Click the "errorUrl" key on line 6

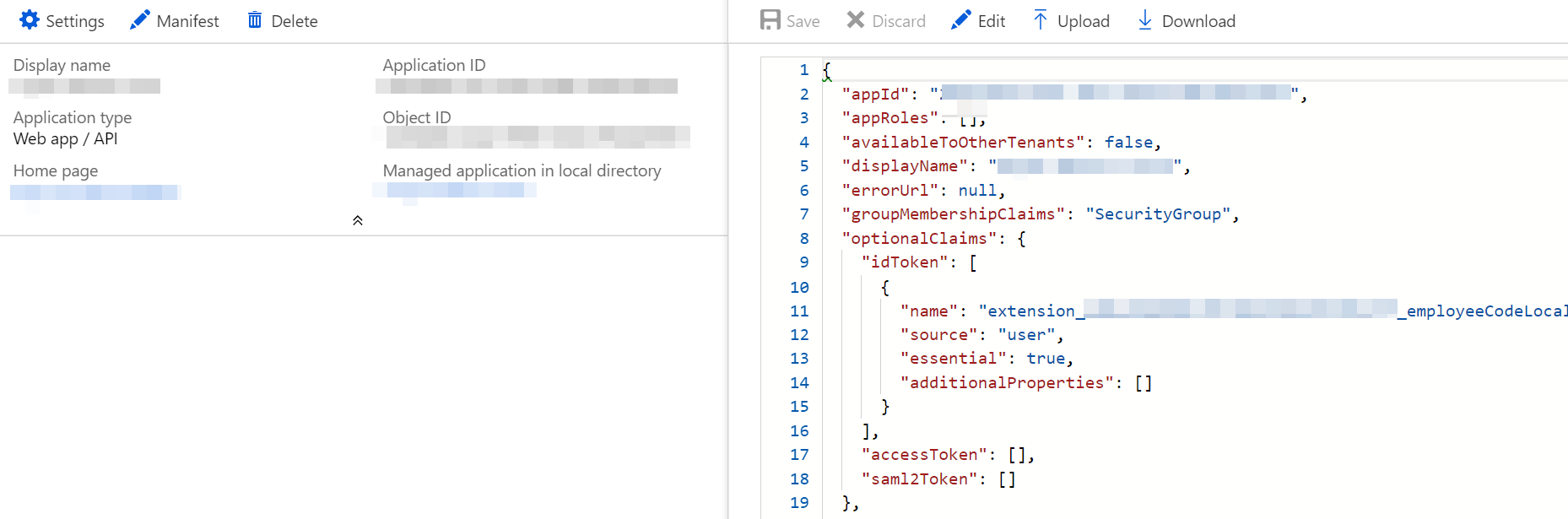point(890,191)
